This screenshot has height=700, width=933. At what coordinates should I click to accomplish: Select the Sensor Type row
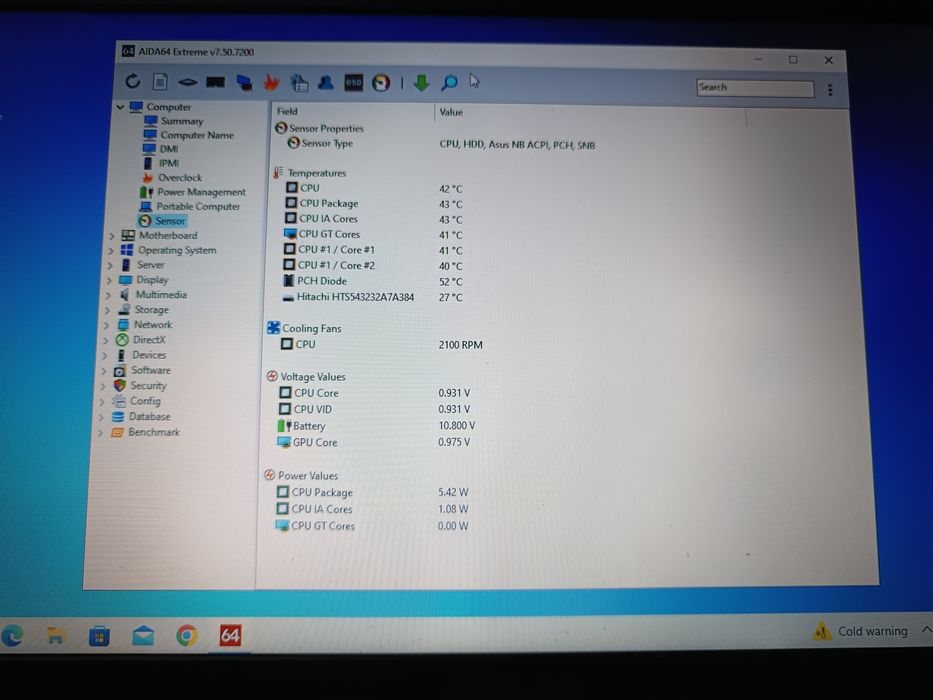pos(441,144)
